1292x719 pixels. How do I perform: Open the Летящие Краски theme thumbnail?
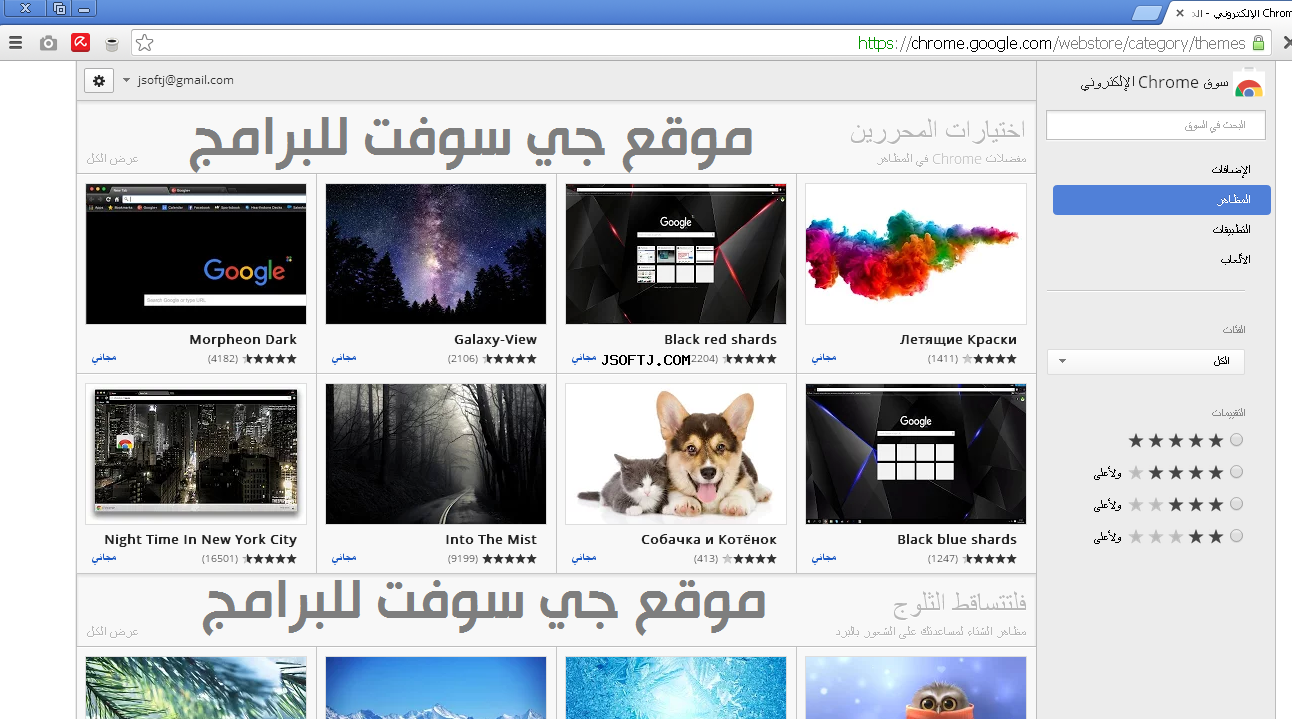click(x=916, y=254)
